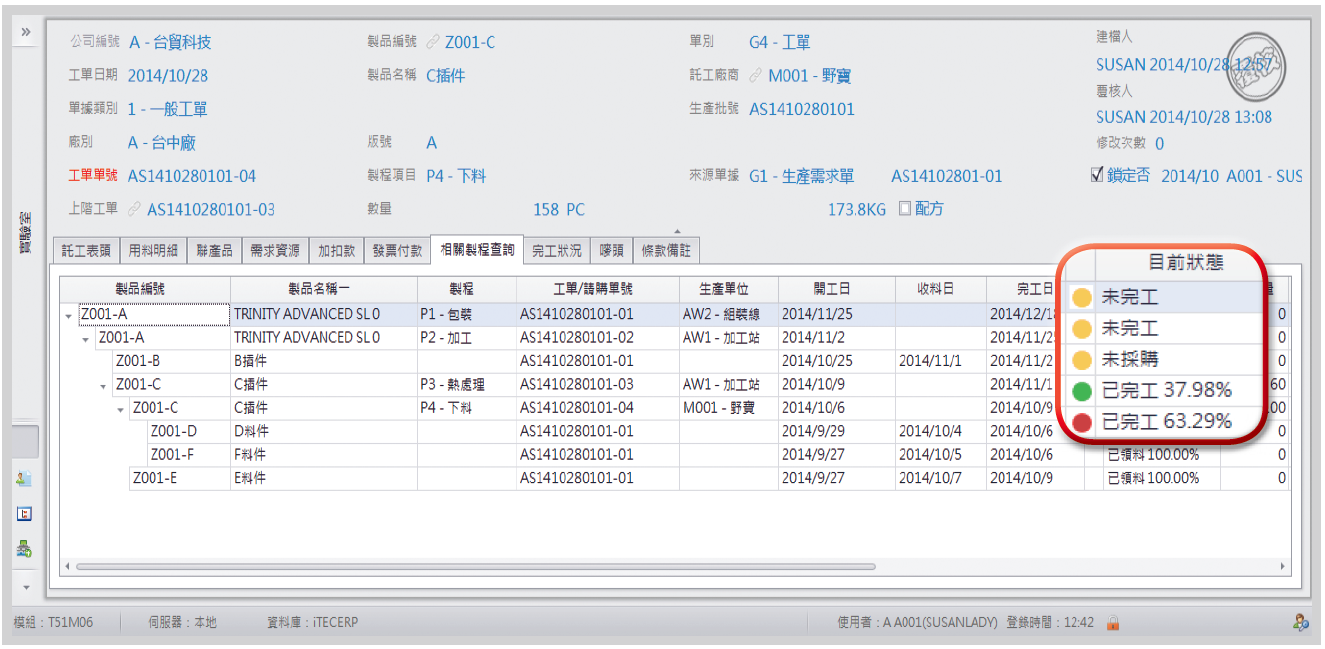Click the weight value 173.8KG
Viewport: 1325px width, 649px height.
[x=858, y=209]
